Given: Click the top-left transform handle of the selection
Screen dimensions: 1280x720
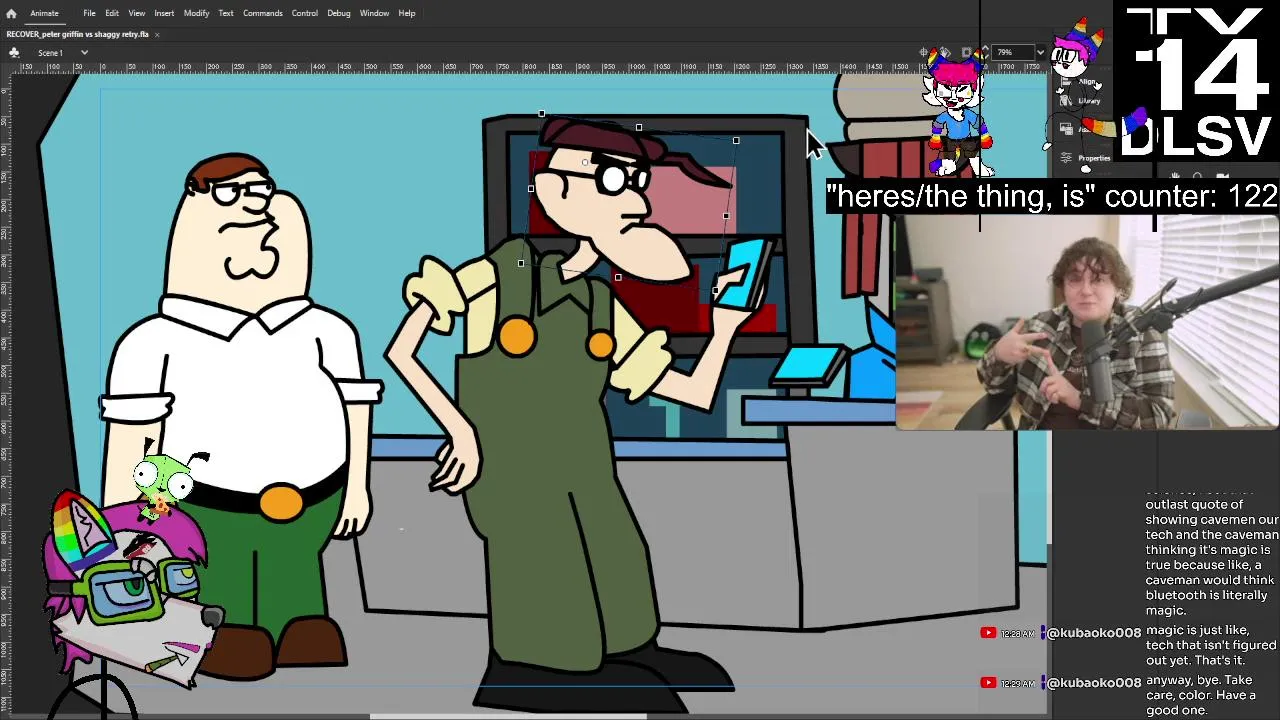Looking at the screenshot, I should [x=541, y=114].
